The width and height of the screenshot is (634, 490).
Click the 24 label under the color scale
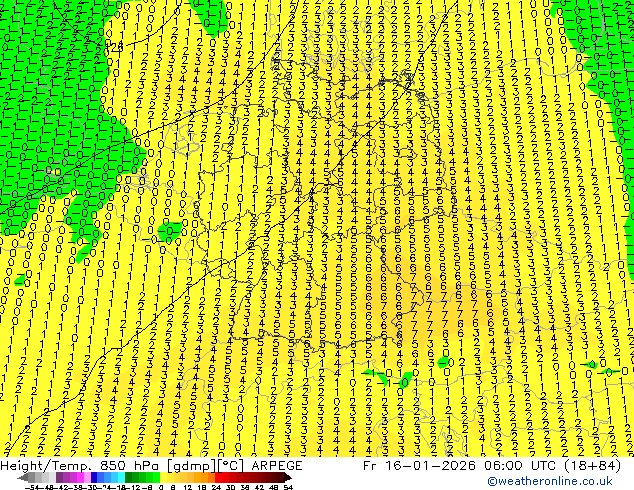pos(216,488)
